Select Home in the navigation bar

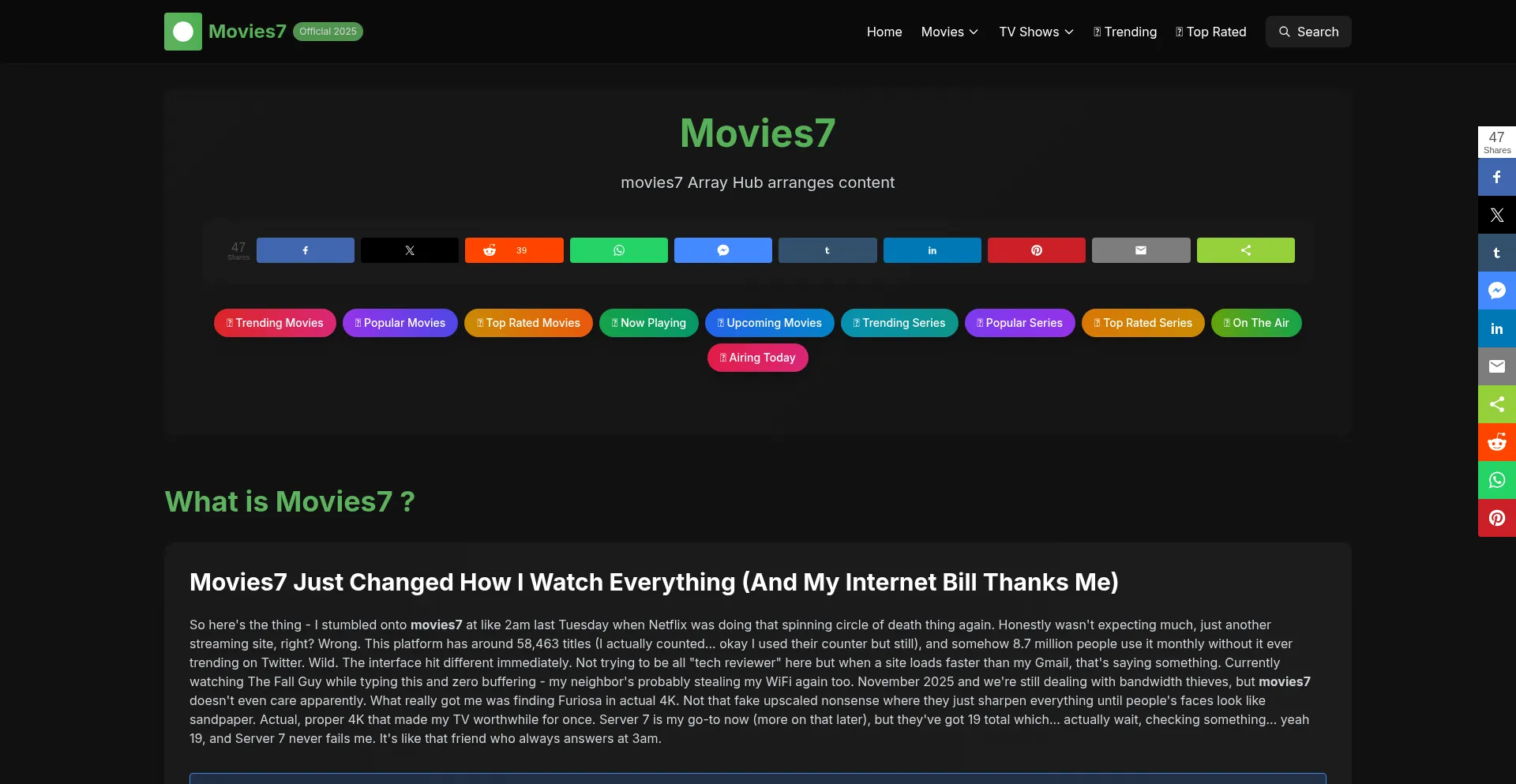pos(884,32)
